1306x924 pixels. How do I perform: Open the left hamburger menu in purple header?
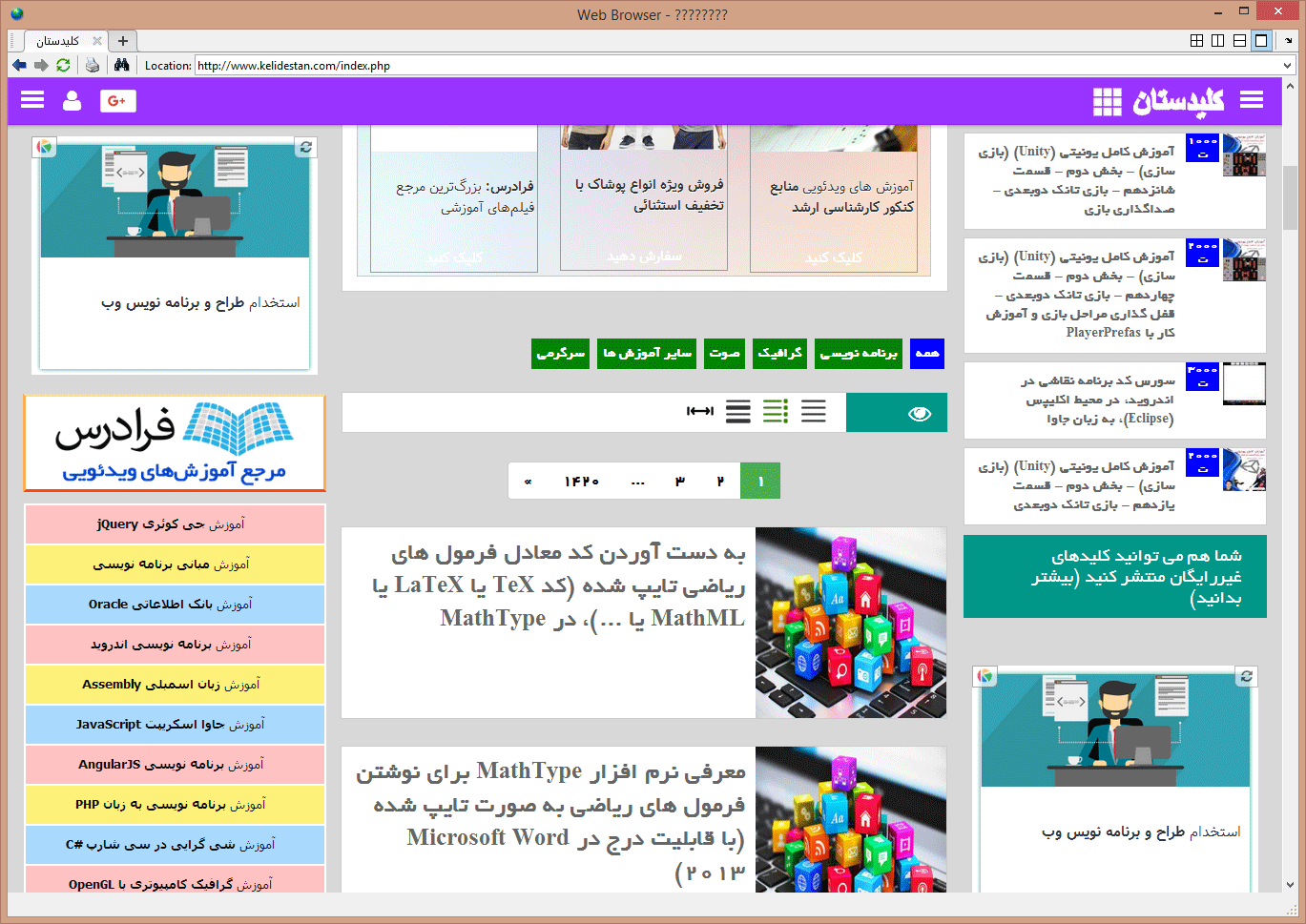[x=32, y=100]
